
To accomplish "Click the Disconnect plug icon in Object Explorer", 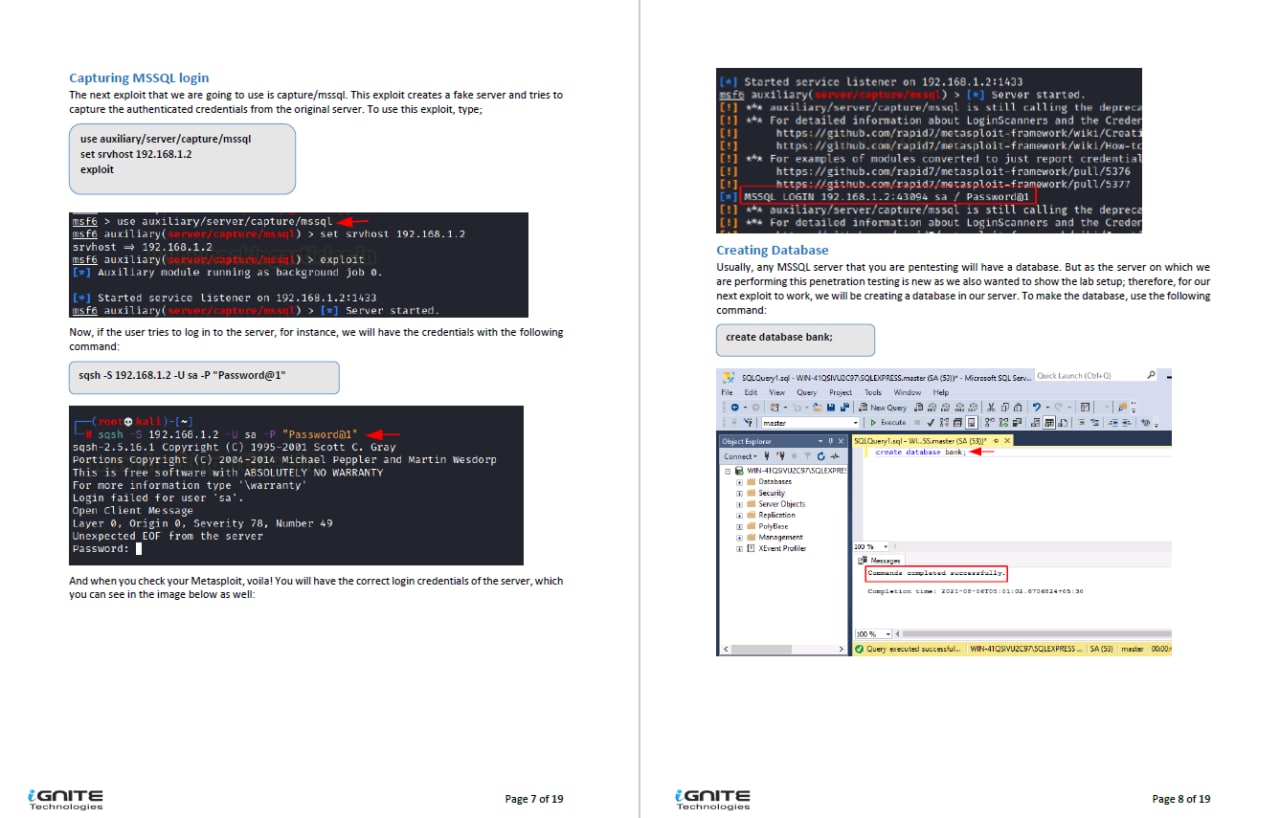I will tap(781, 456).
